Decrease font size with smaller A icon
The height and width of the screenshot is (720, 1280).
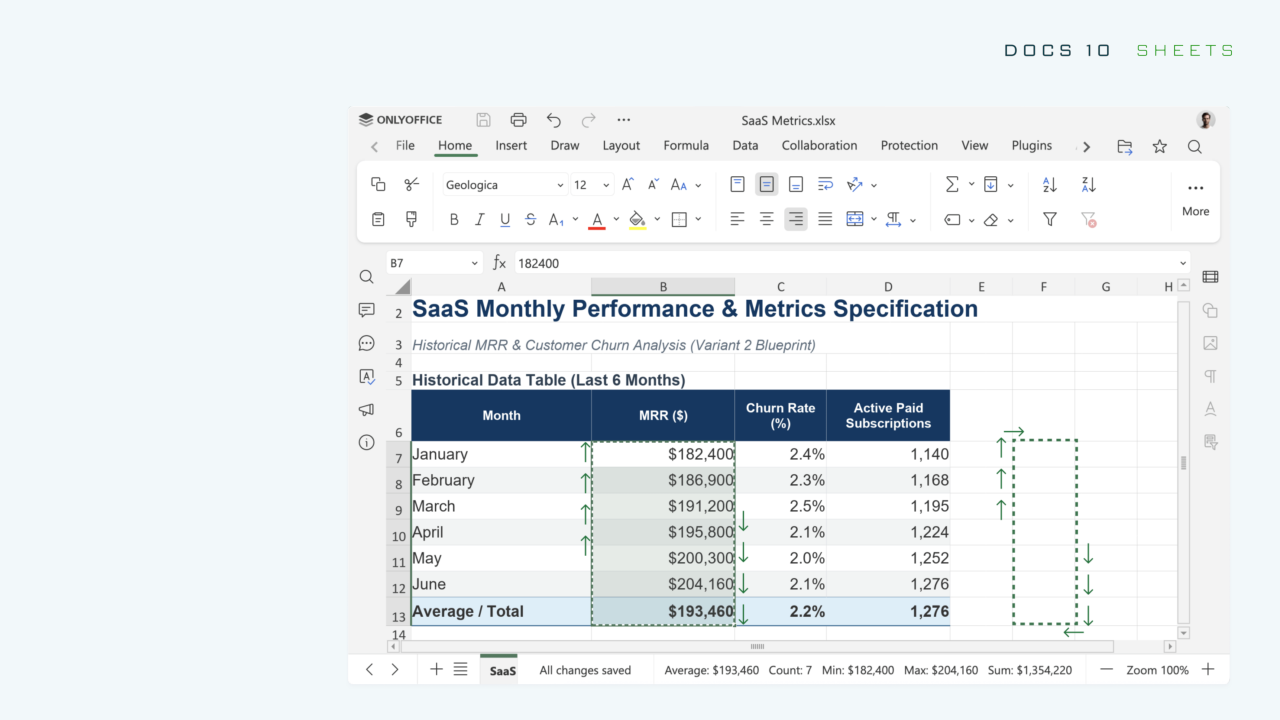[653, 184]
